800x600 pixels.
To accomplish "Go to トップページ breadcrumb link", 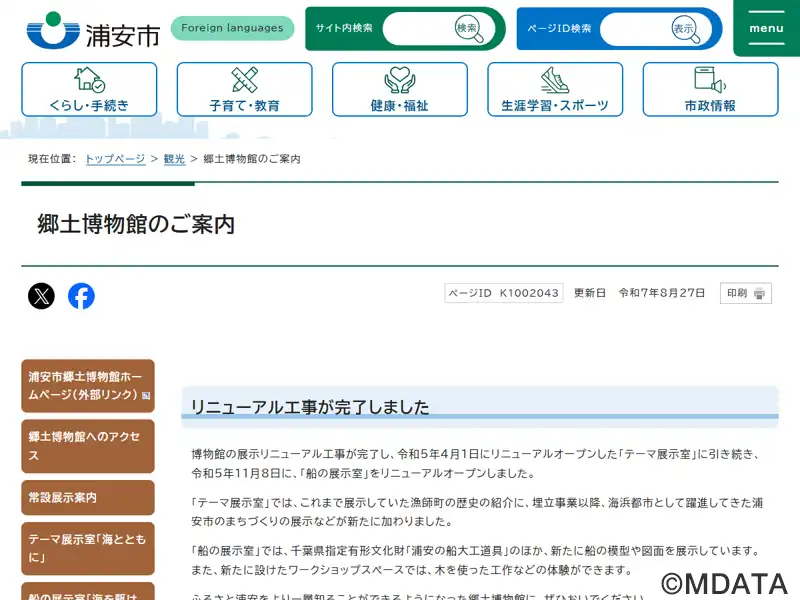I will [x=115, y=159].
